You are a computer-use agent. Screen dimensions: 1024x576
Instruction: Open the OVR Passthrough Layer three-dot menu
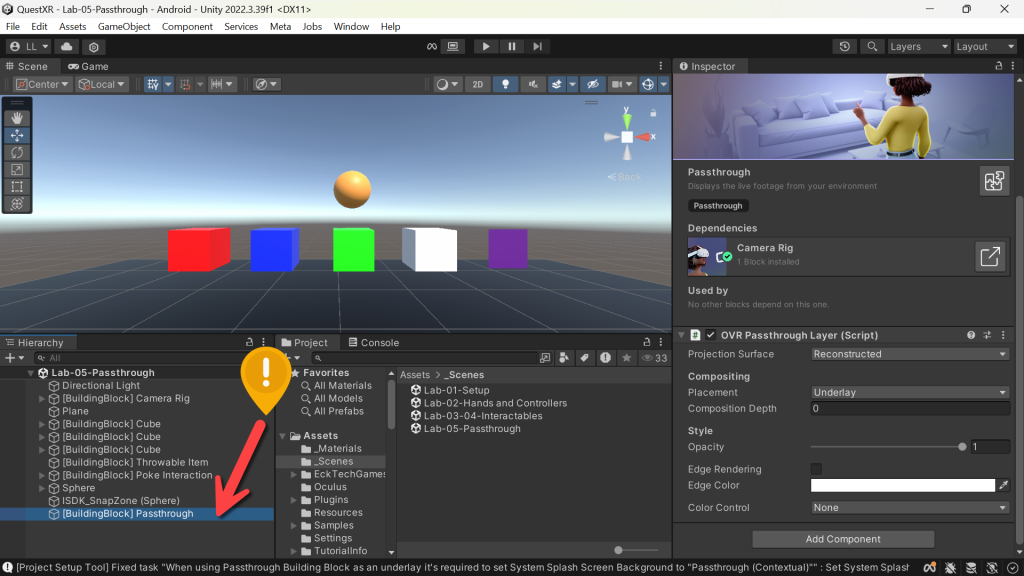point(1004,335)
